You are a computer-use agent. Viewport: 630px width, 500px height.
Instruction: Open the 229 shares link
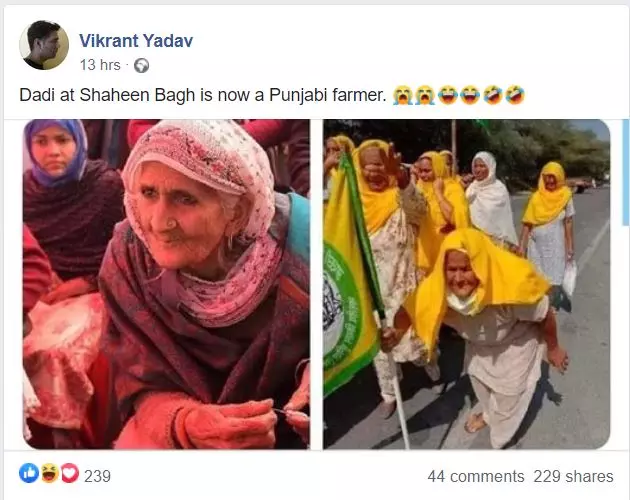[573, 476]
